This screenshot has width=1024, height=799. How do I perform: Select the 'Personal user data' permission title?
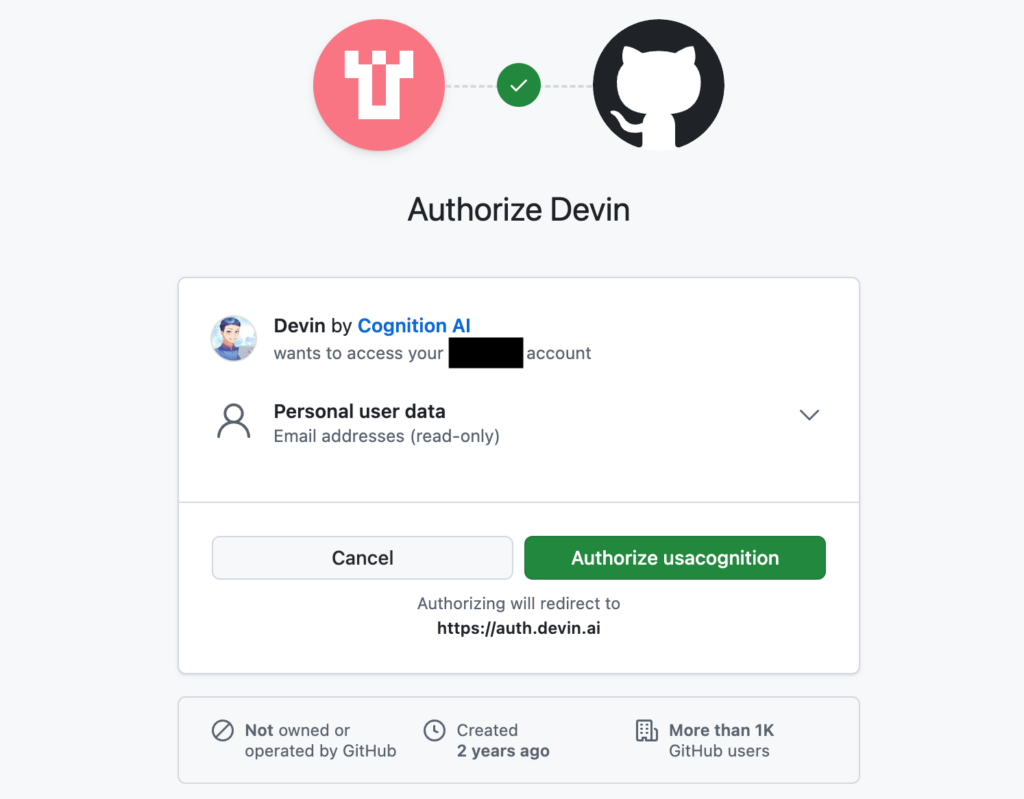(360, 411)
